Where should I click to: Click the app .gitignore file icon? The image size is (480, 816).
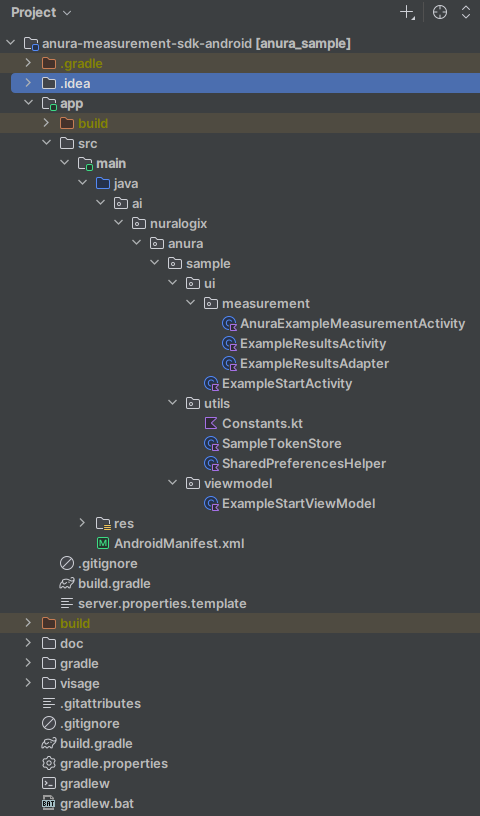coord(67,564)
